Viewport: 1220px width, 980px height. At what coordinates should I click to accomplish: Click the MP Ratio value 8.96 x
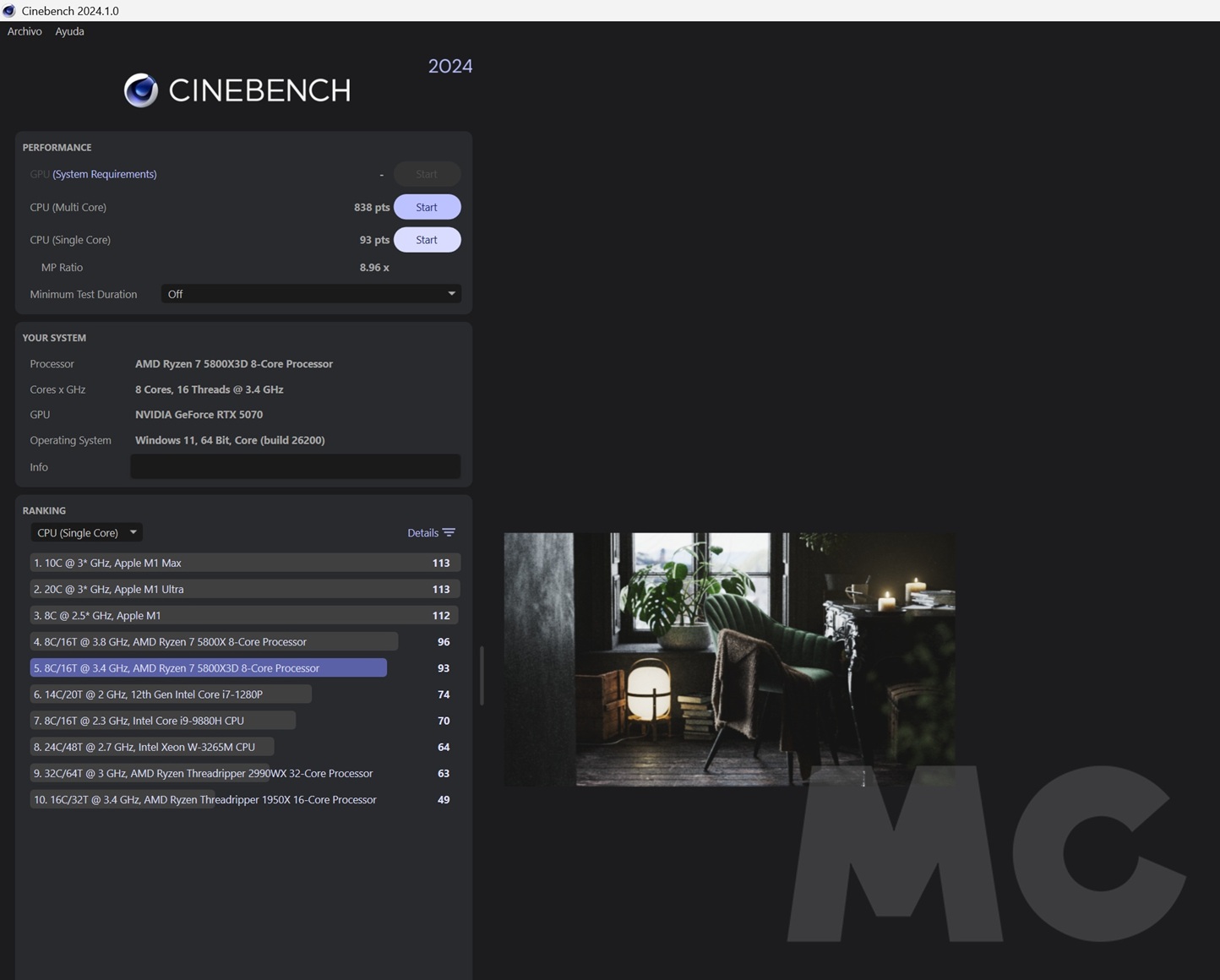coord(374,267)
